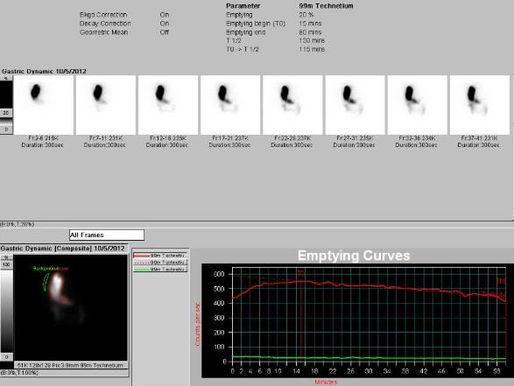
Task: Select the red 99m Technetium legend entry
Action: point(160,255)
